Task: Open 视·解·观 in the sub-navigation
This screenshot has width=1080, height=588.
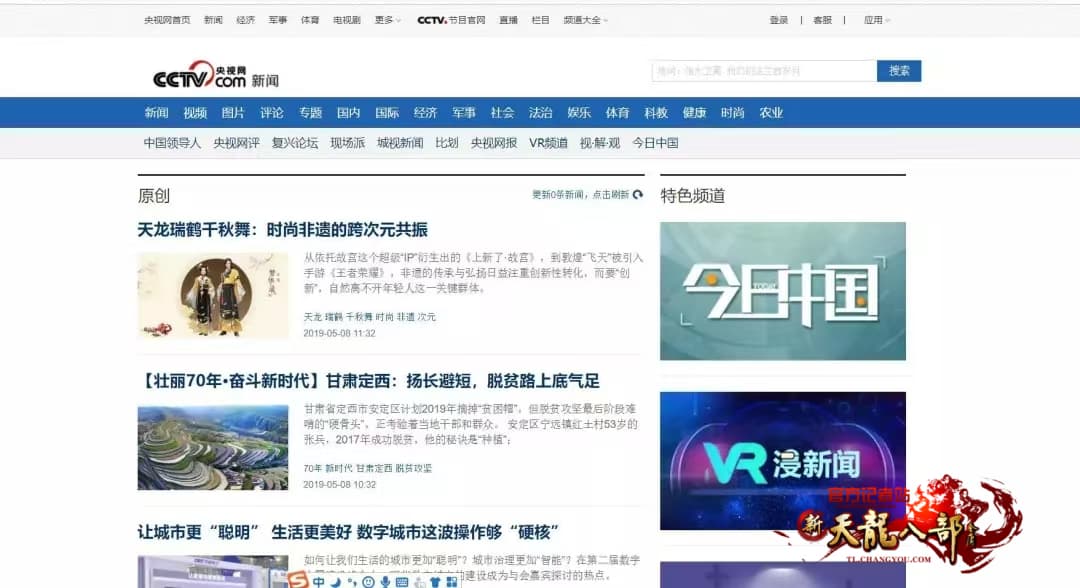Action: [x=600, y=143]
